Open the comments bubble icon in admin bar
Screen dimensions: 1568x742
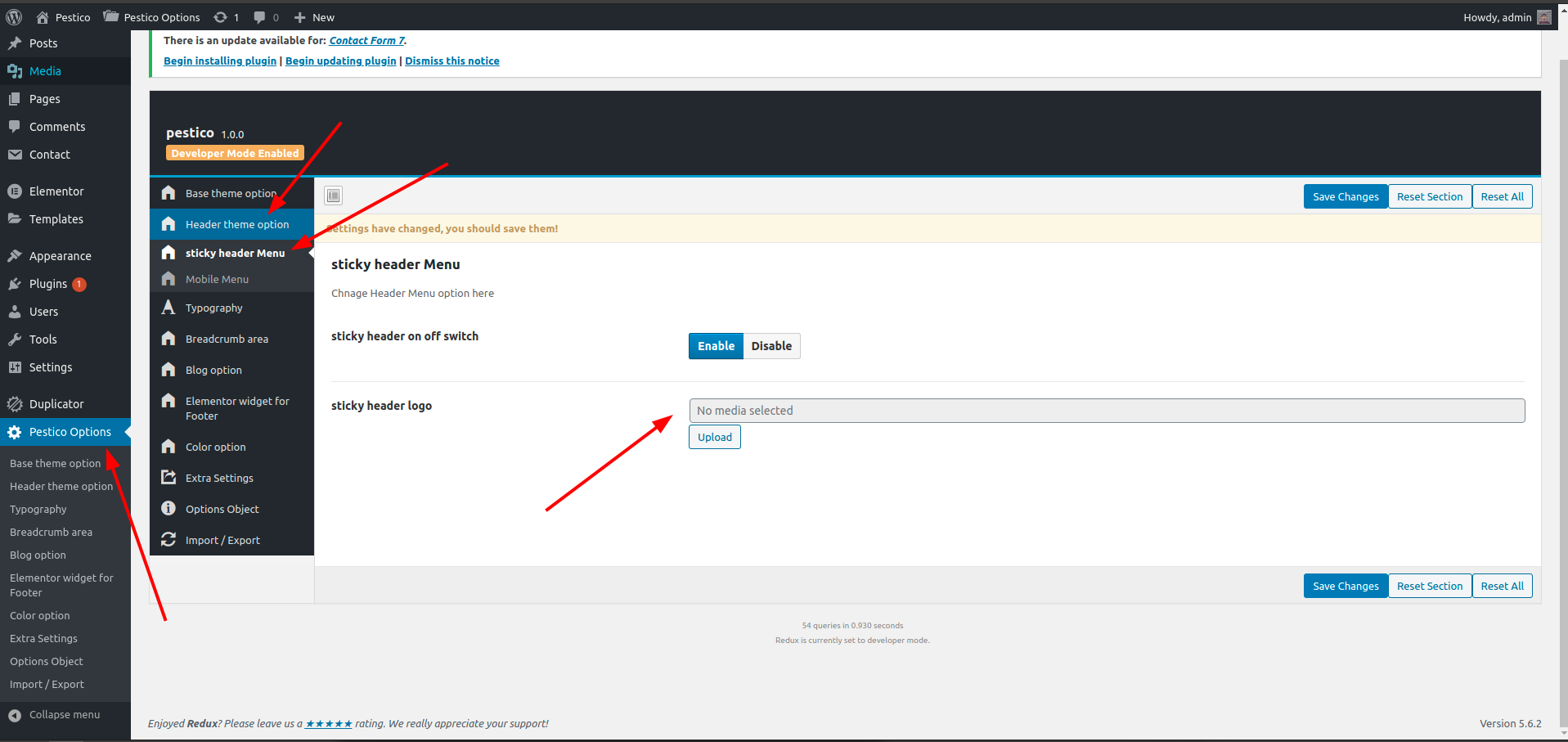click(259, 17)
